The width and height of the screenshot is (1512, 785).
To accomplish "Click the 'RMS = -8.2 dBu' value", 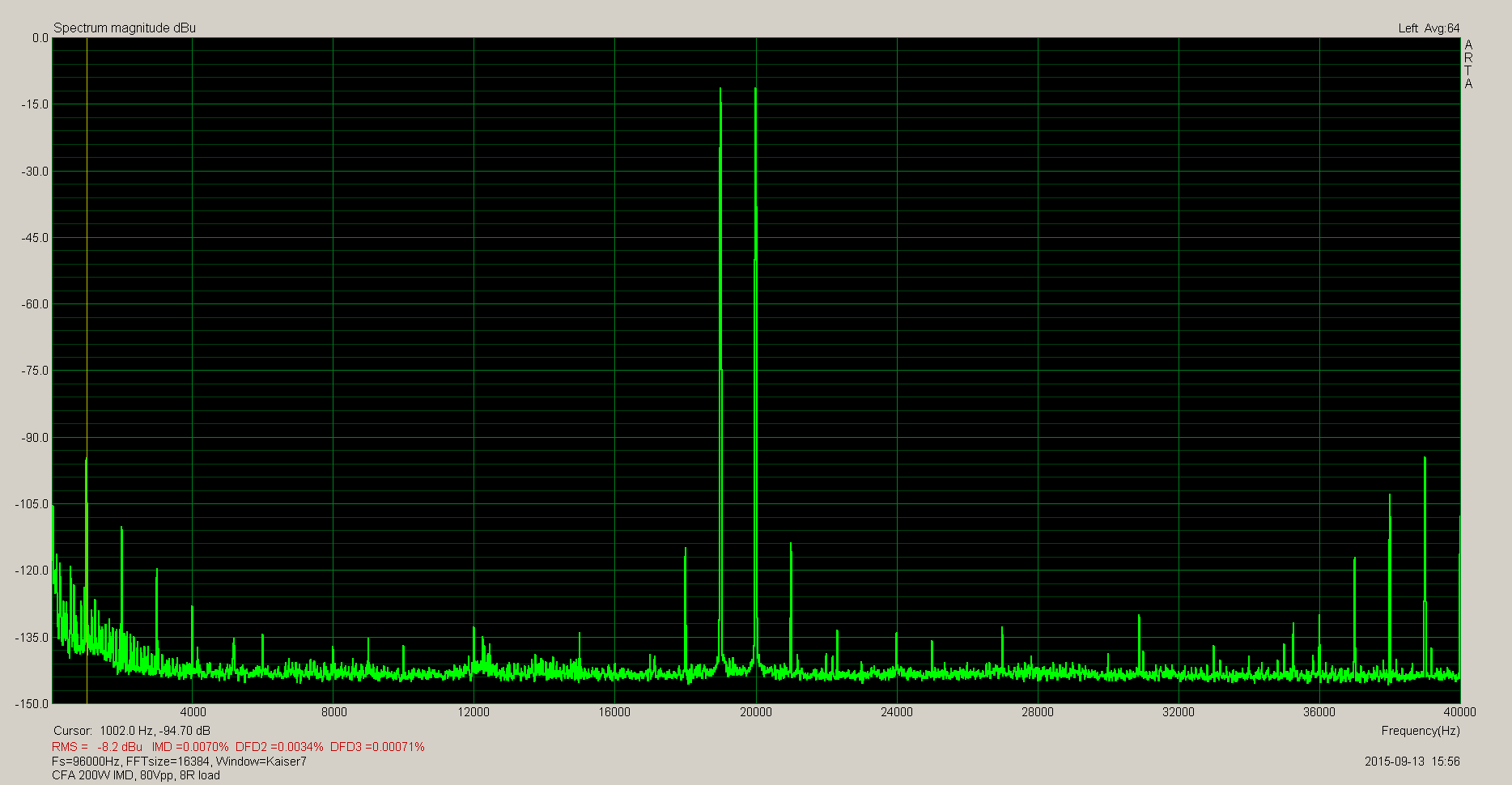I will pyautogui.click(x=97, y=746).
